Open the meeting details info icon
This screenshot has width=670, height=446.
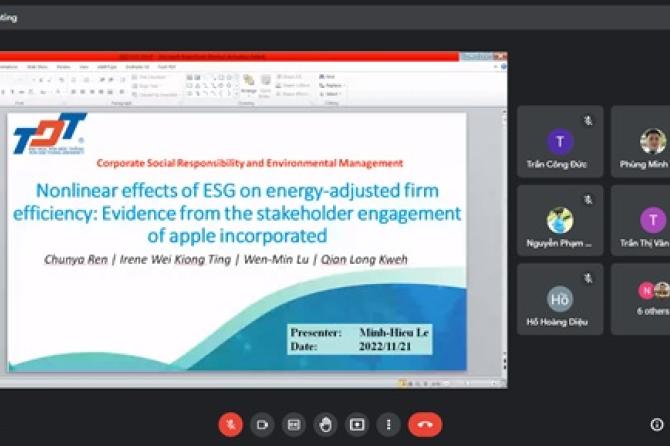tap(656, 424)
